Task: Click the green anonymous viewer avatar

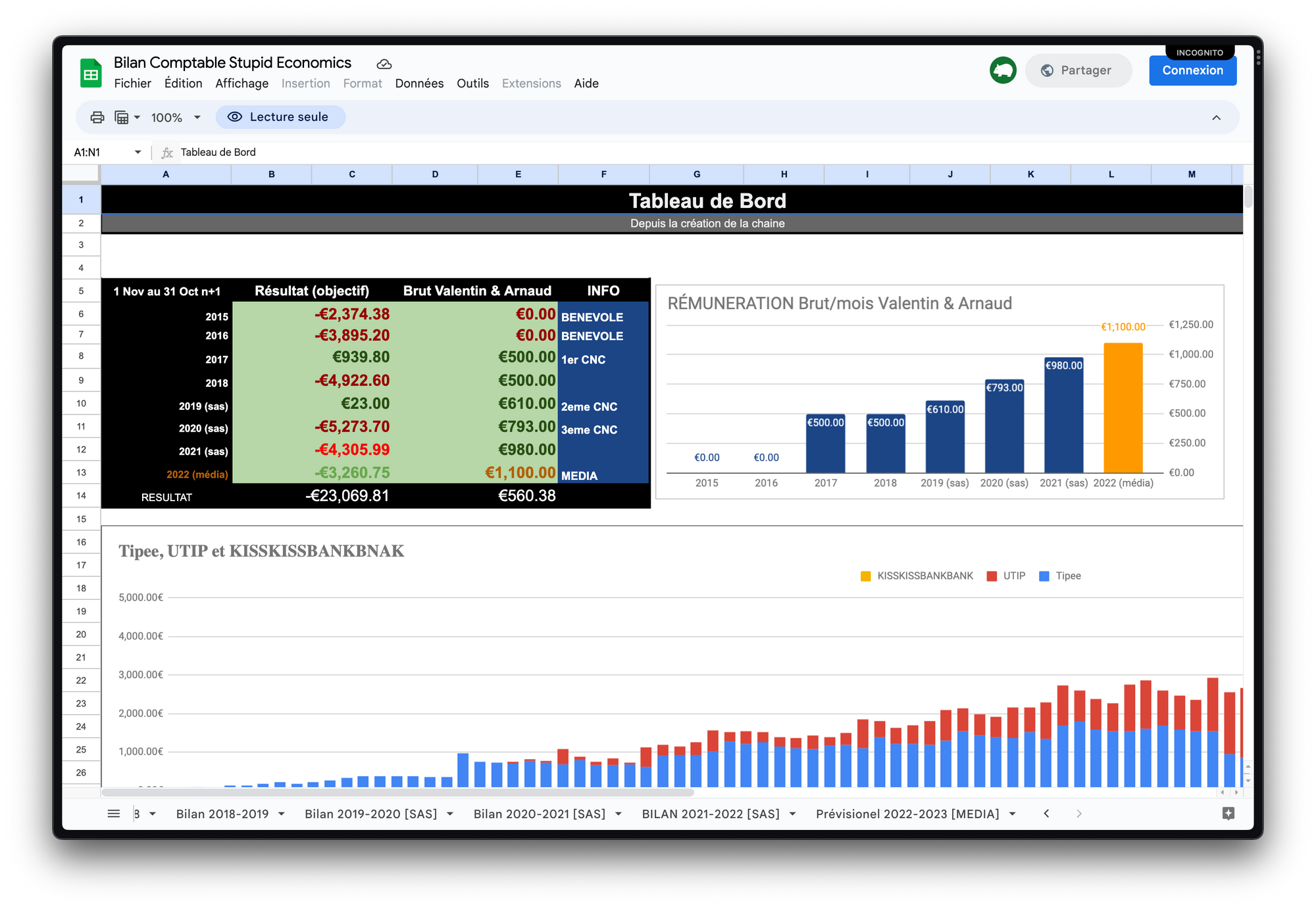Action: pos(1003,70)
